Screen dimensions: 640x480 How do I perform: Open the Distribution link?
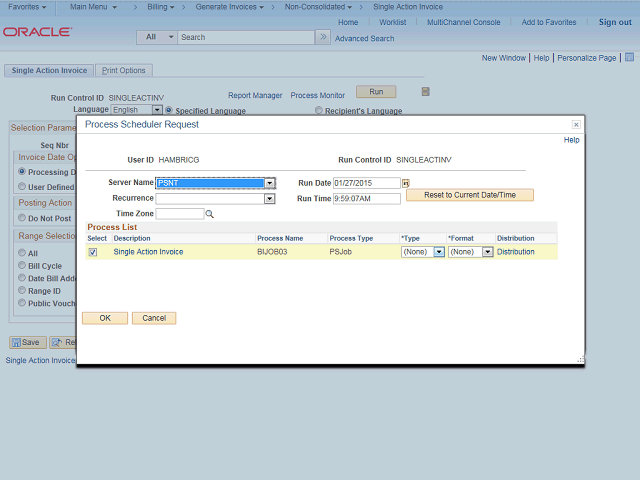(515, 252)
